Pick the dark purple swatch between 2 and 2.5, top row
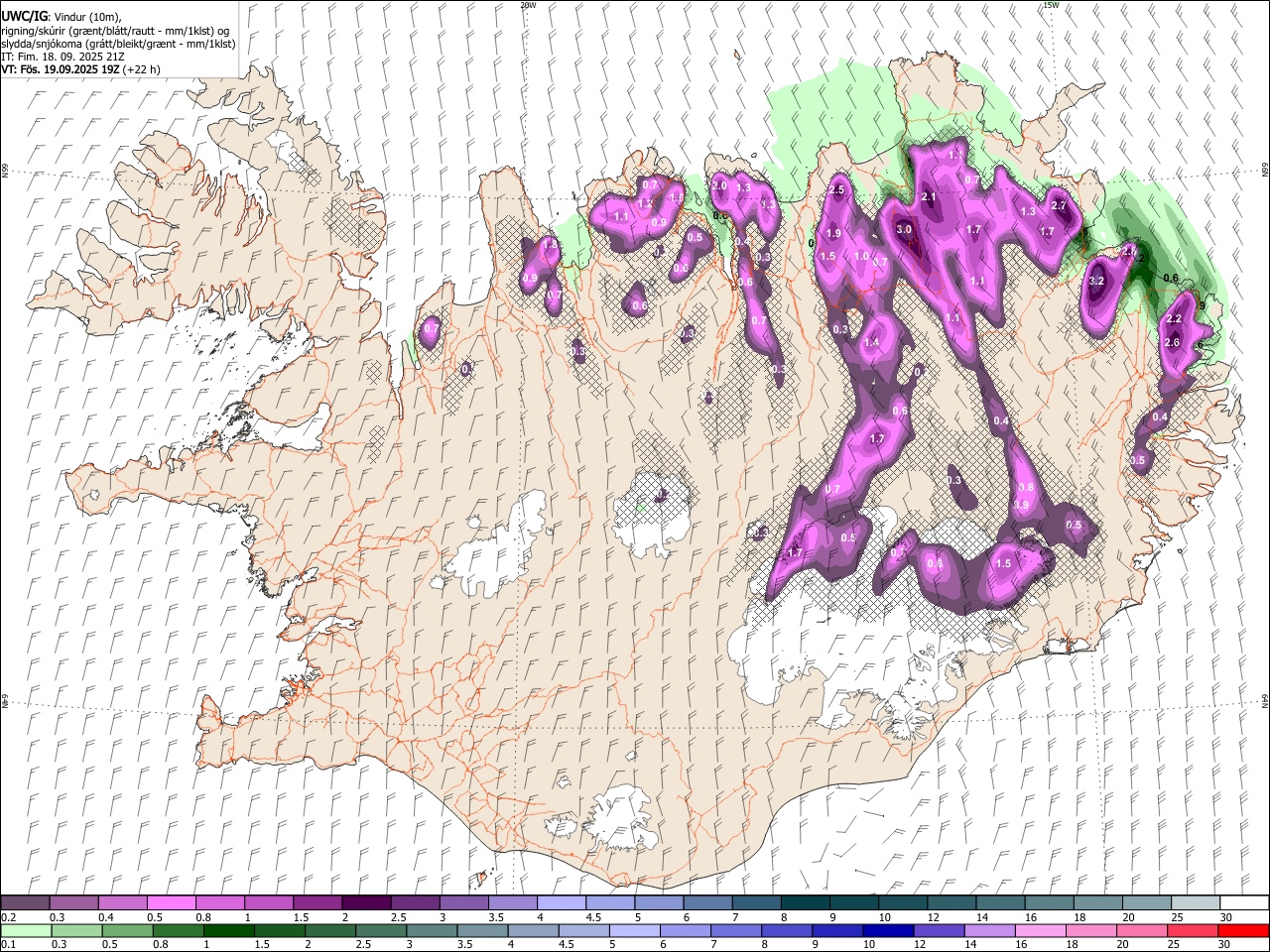1270x952 pixels. (365, 903)
